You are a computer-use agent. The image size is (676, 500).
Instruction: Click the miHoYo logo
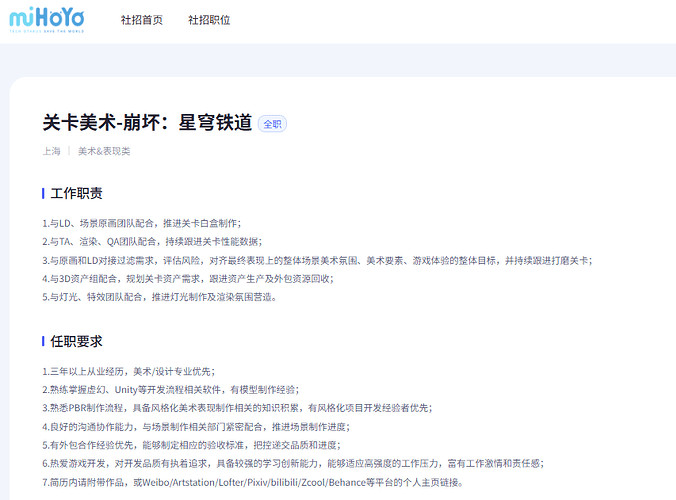[47, 19]
